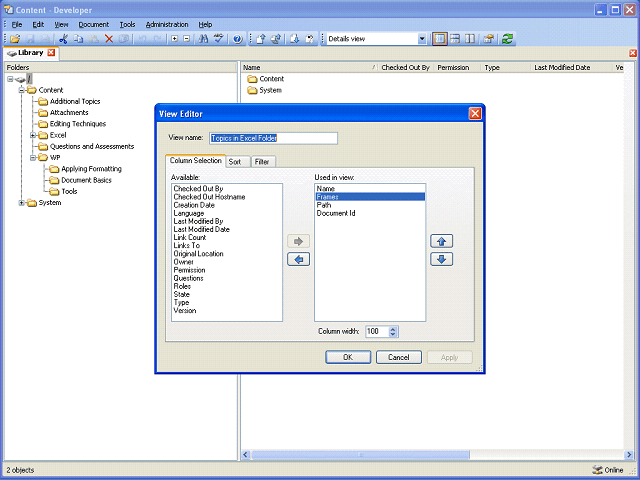Open the Document menu
640x480 pixels.
93,24
